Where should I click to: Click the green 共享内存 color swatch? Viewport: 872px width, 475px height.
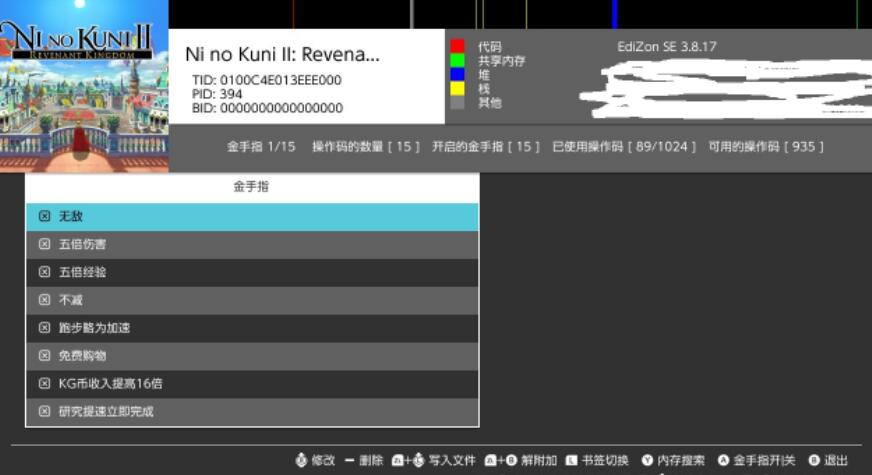click(457, 60)
